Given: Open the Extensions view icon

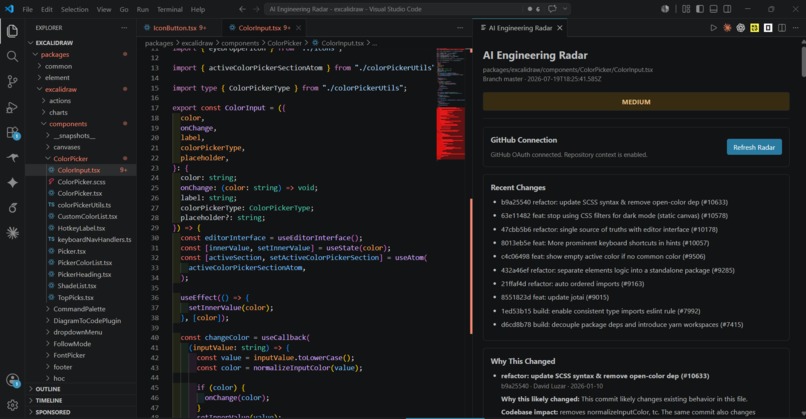Looking at the screenshot, I should [12, 133].
